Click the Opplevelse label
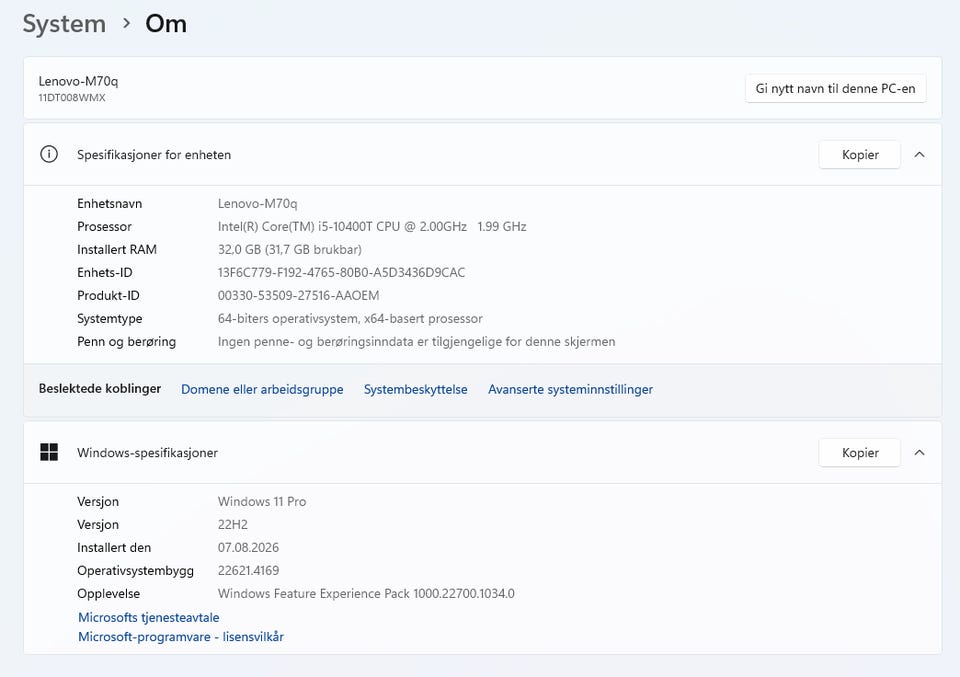Screen dimensions: 960x677 (x=108, y=594)
